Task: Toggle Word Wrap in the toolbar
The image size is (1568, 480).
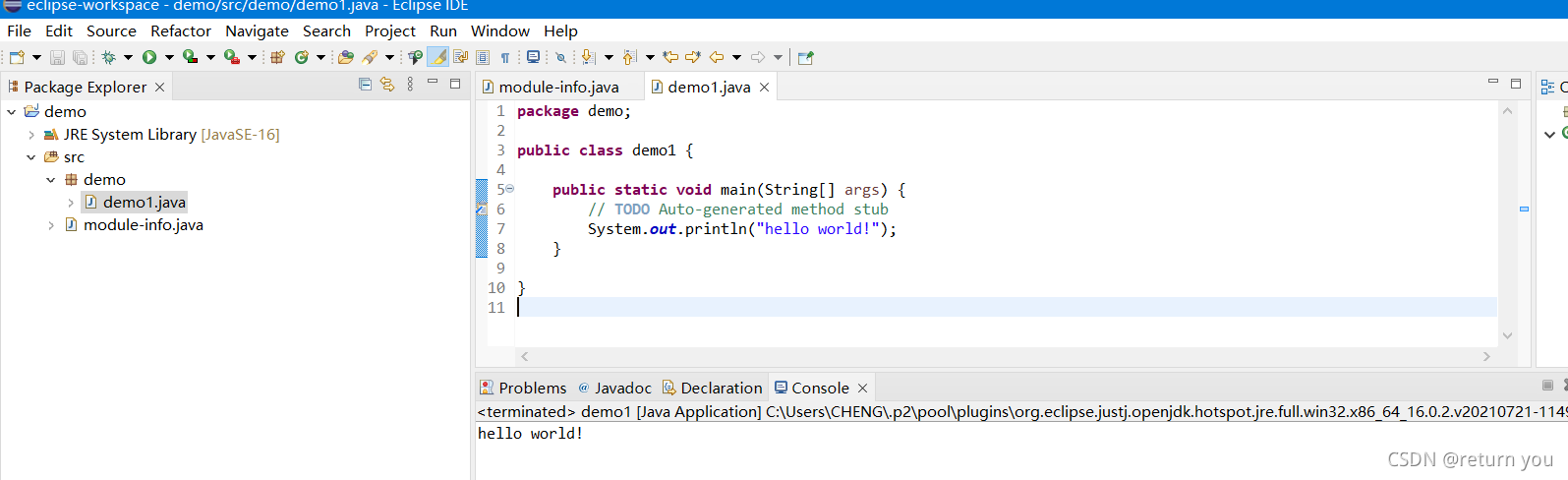Action: 460,57
